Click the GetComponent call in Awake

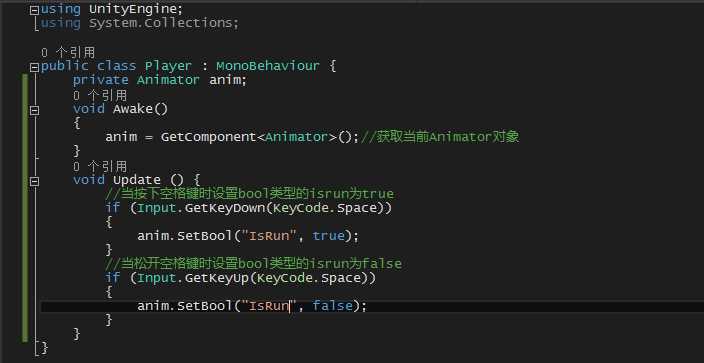pos(209,137)
